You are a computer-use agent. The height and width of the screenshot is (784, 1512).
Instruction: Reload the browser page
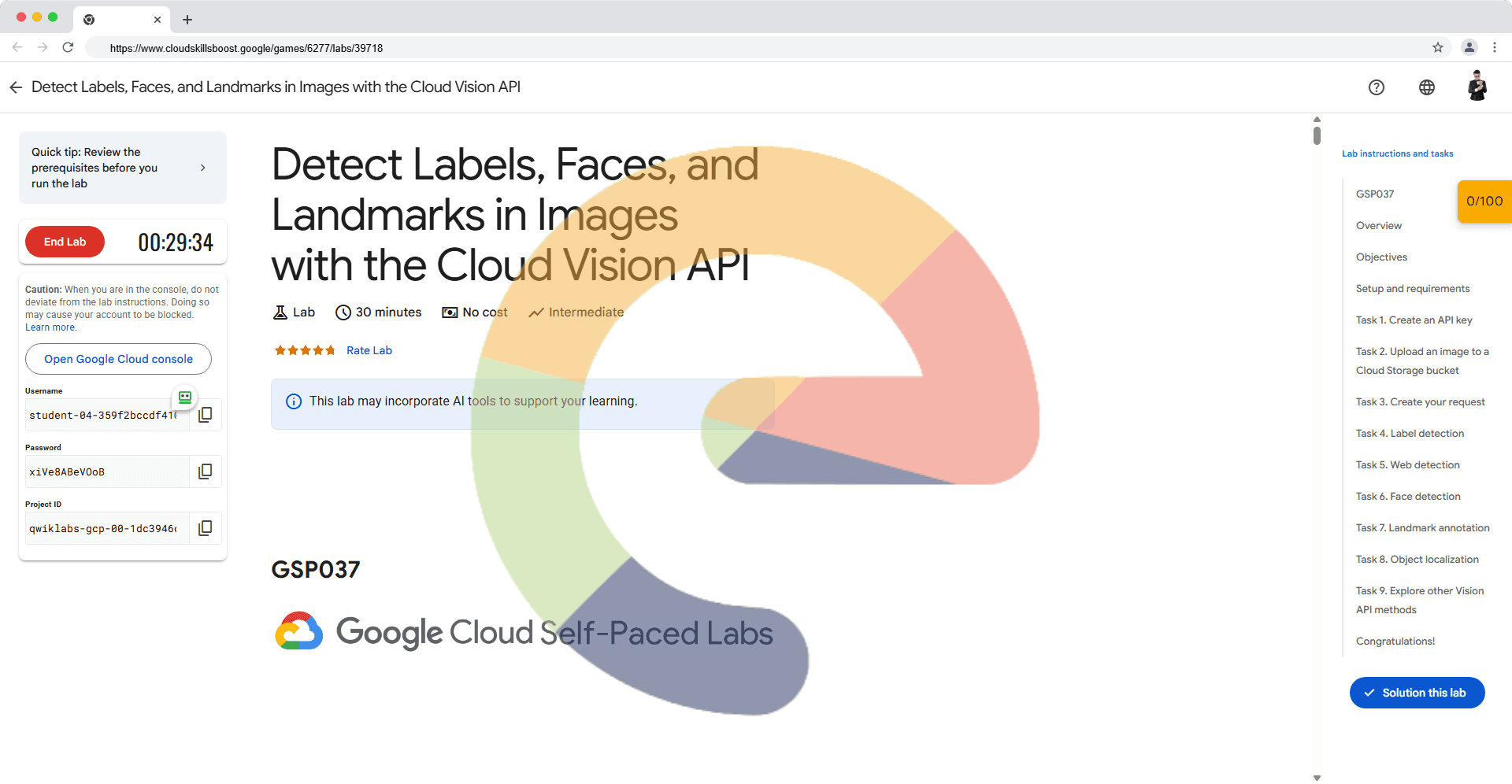pyautogui.click(x=69, y=47)
